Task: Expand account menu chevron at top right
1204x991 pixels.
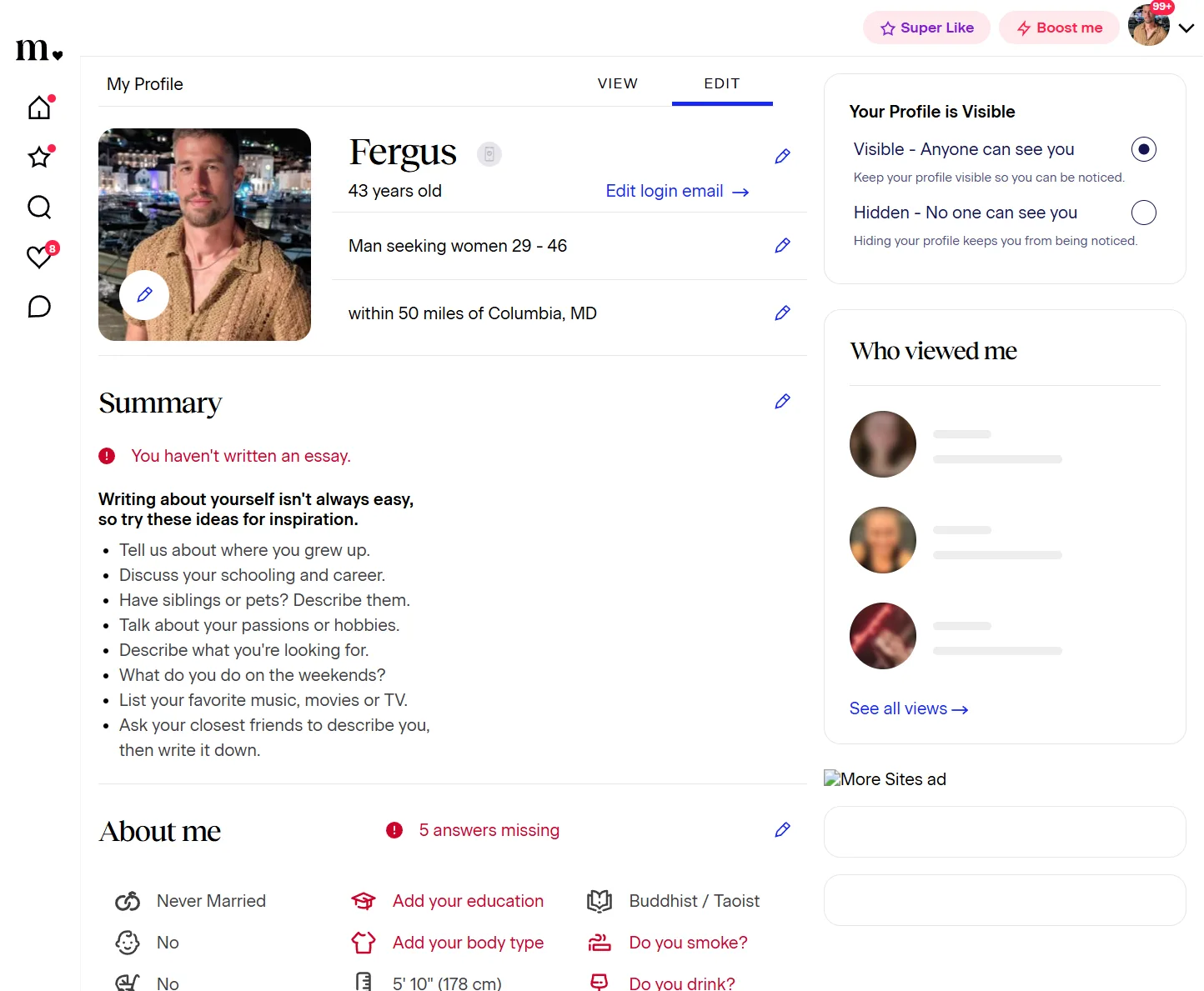Action: tap(1186, 28)
